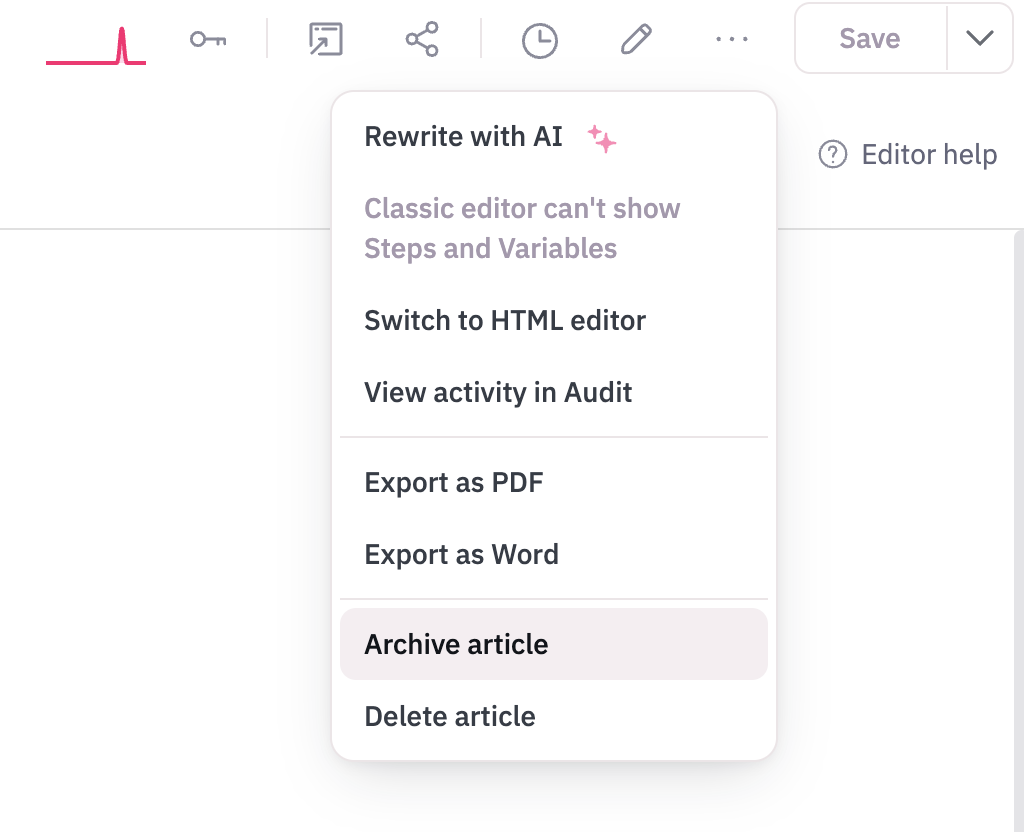This screenshot has height=832, width=1024.
Task: Click the key access icon in toolbar
Action: 208,40
